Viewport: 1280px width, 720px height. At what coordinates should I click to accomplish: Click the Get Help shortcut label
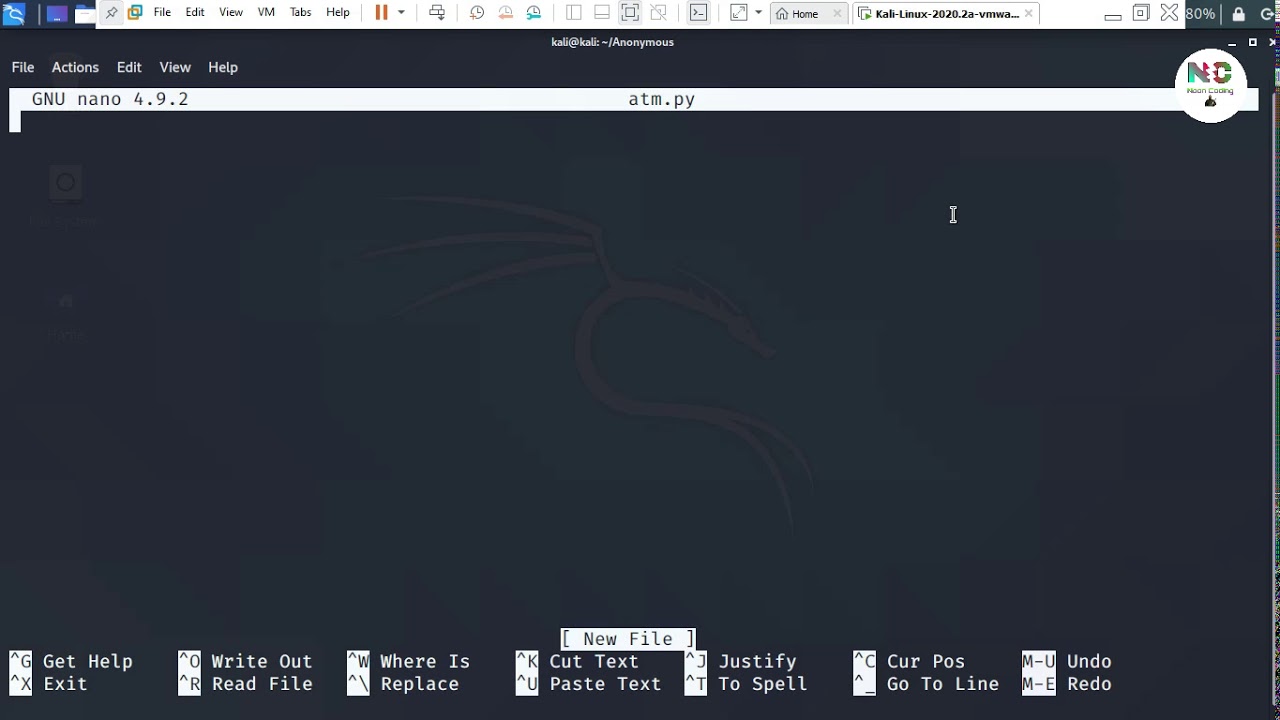click(x=88, y=661)
